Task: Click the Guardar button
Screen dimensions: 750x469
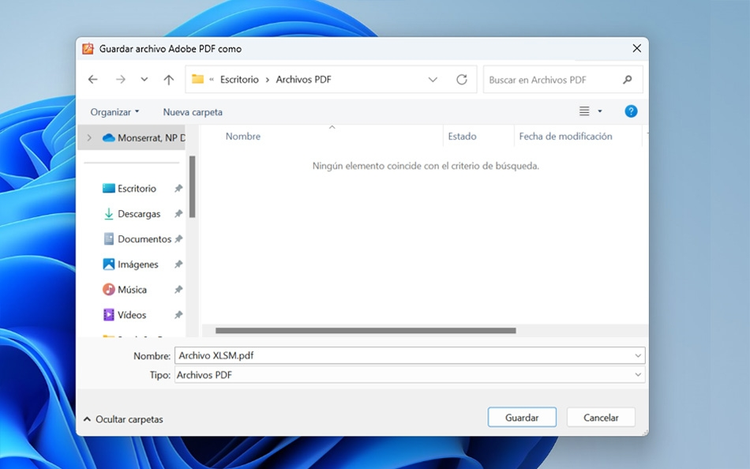Action: [522, 417]
